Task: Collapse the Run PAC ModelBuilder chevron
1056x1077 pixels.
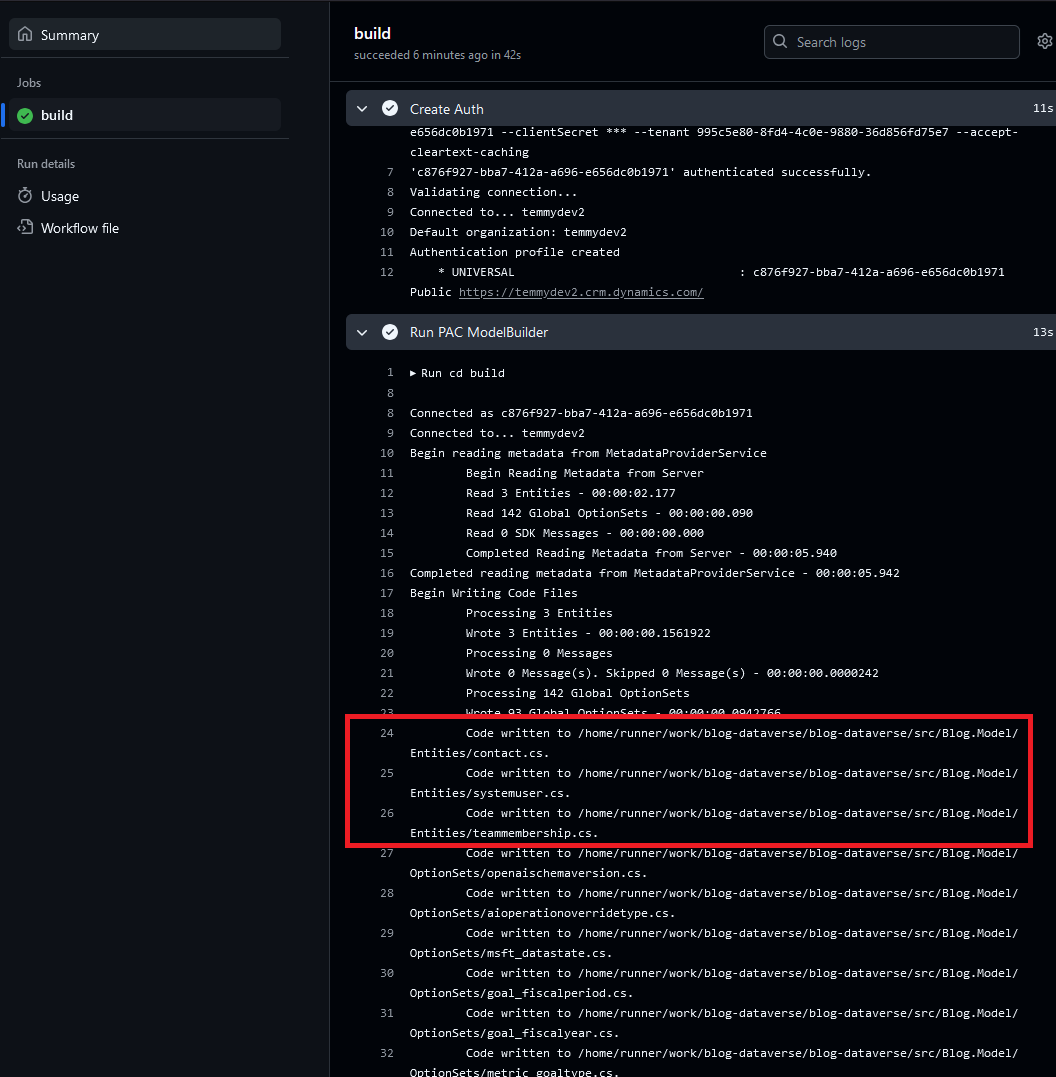Action: [362, 332]
